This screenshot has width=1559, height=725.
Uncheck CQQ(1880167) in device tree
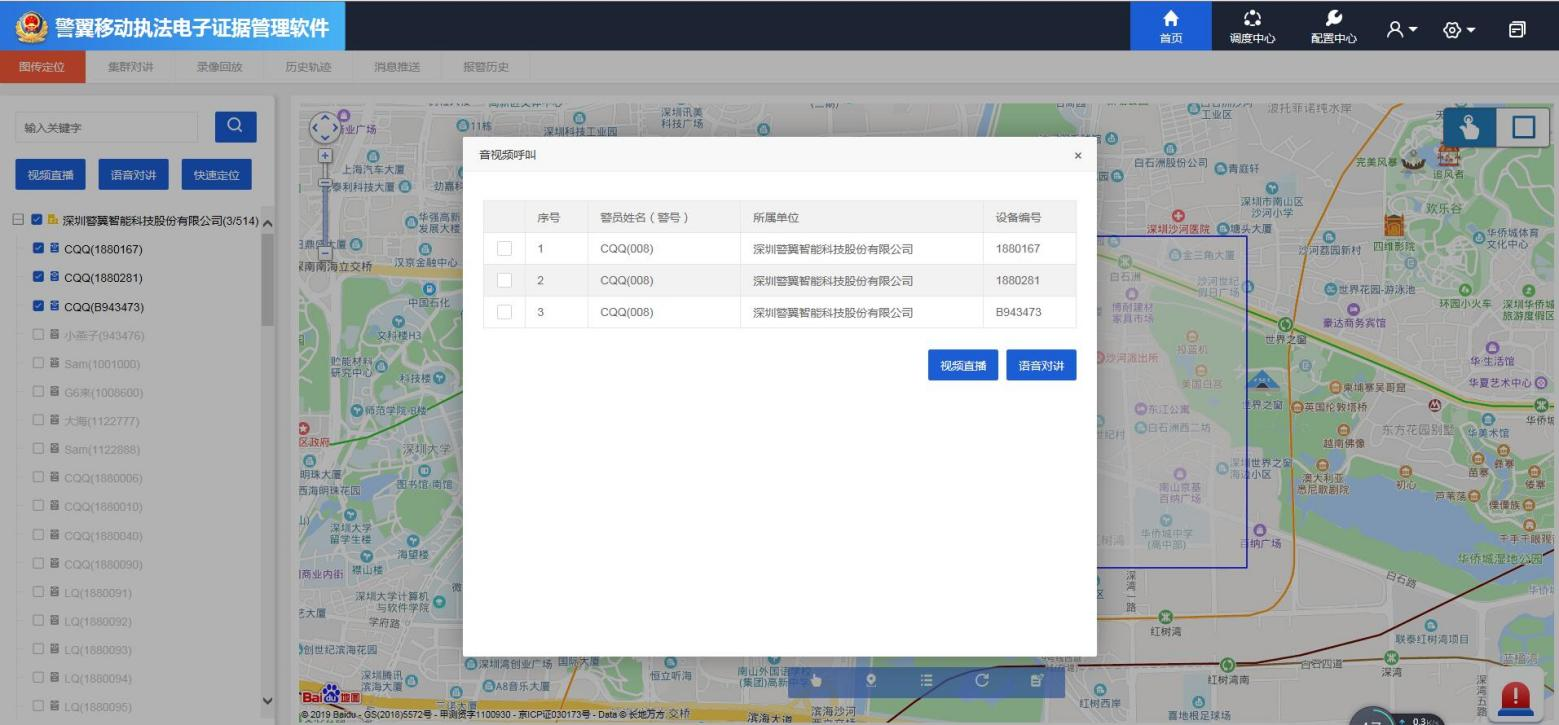(x=39, y=249)
